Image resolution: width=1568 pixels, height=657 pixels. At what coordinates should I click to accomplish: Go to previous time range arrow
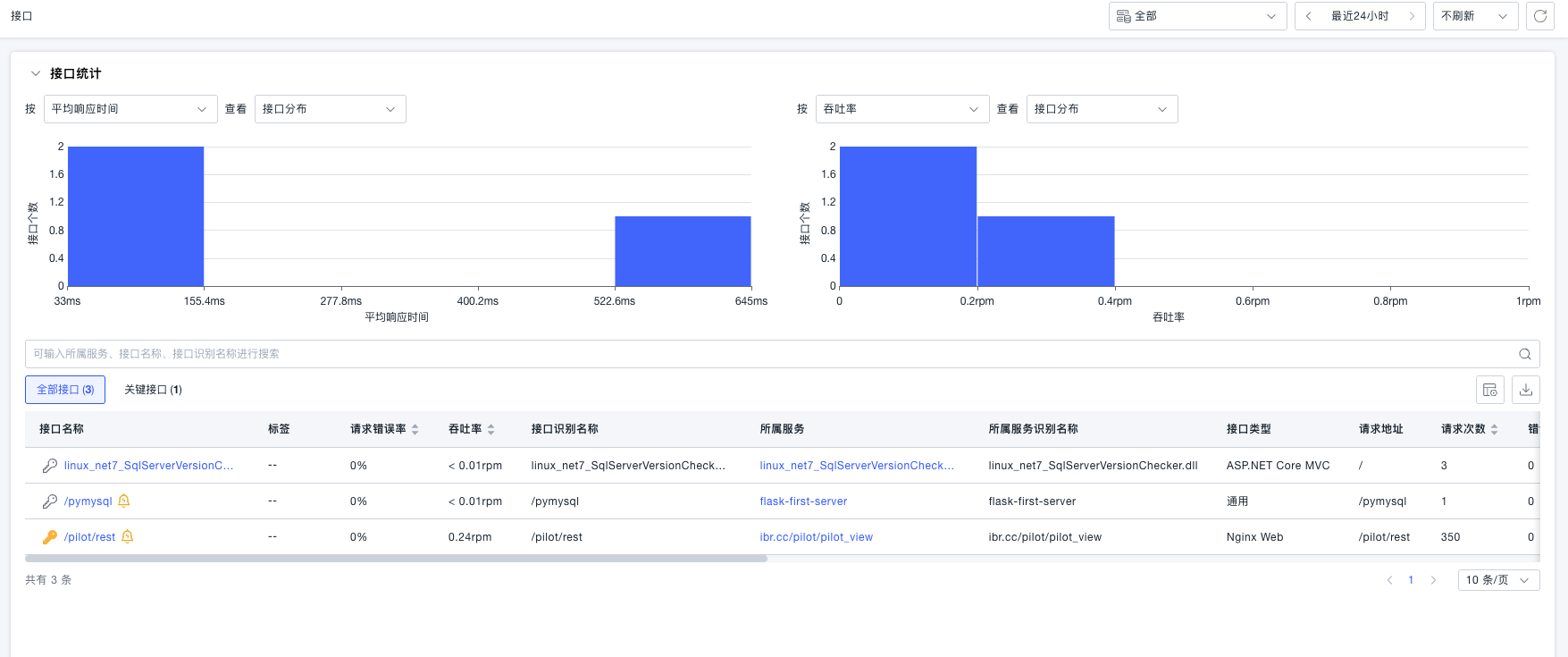1309,16
